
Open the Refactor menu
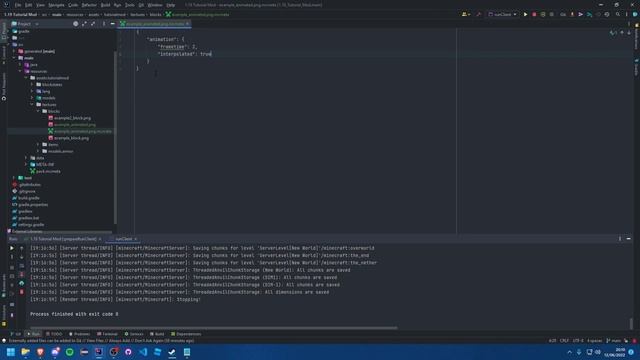[89, 5]
